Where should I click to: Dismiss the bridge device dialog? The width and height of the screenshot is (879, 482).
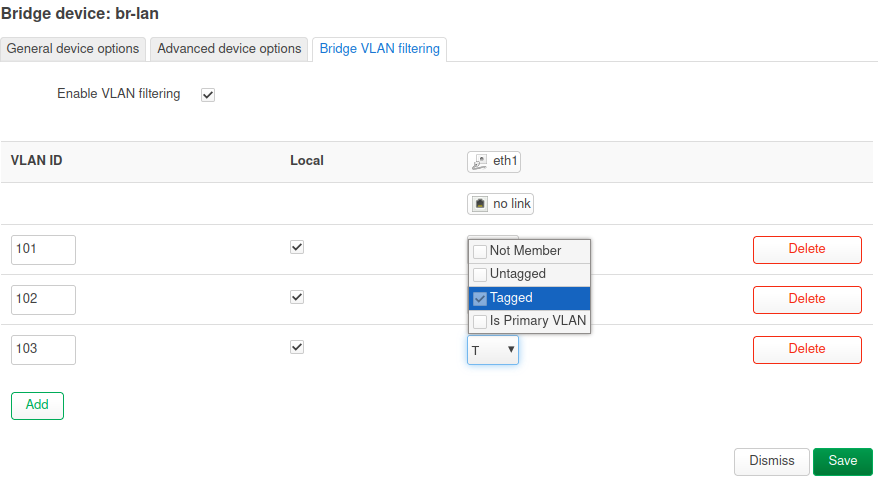pyautogui.click(x=771, y=461)
